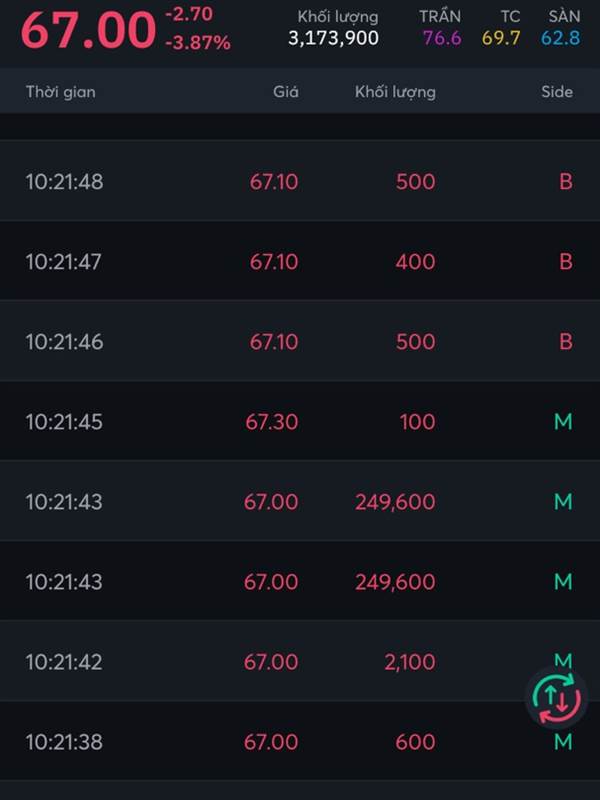Tap the TC reference price 69.7
600x800 pixels.
coord(501,39)
